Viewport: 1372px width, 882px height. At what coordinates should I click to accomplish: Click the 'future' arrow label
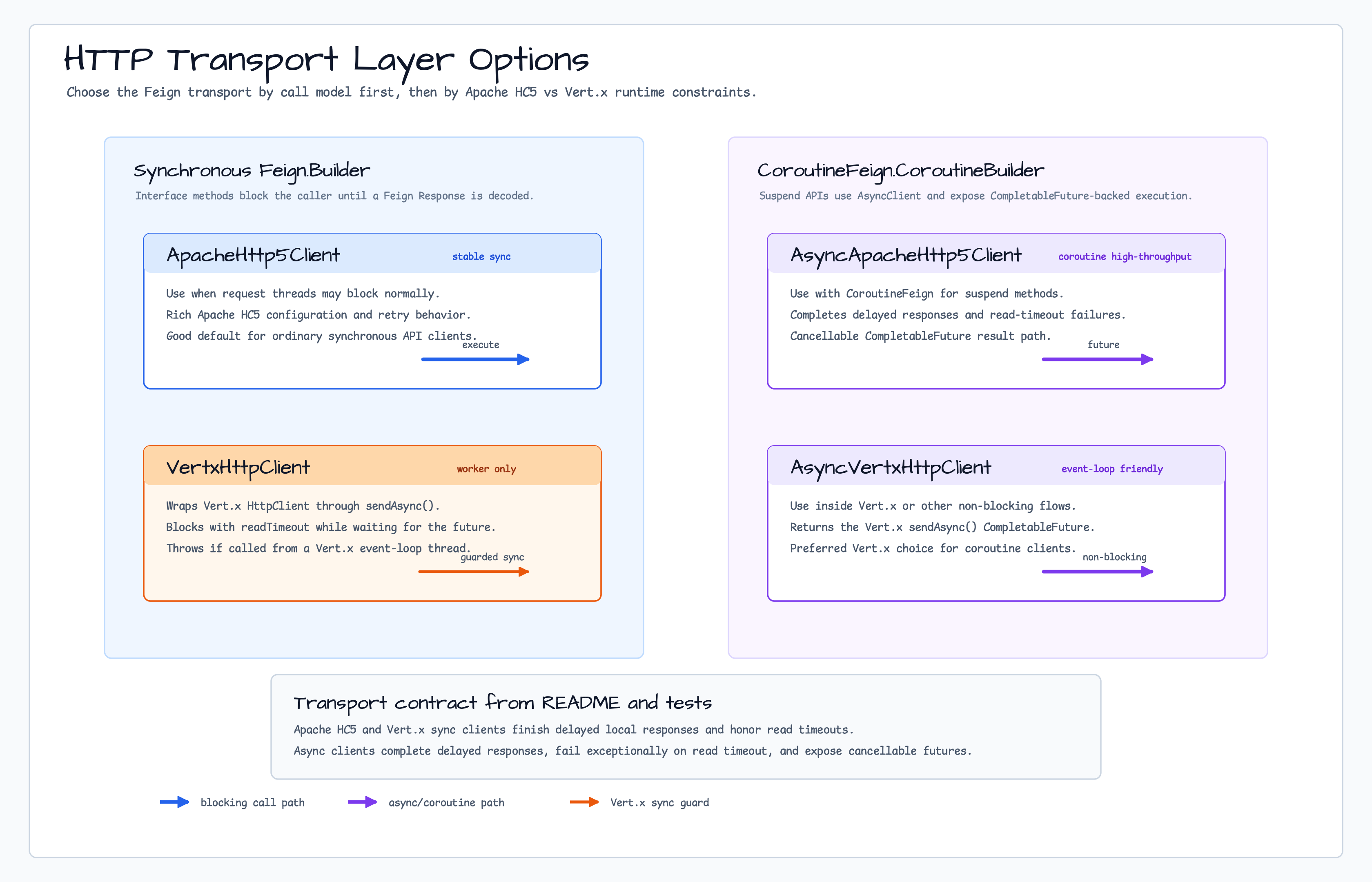1103,345
